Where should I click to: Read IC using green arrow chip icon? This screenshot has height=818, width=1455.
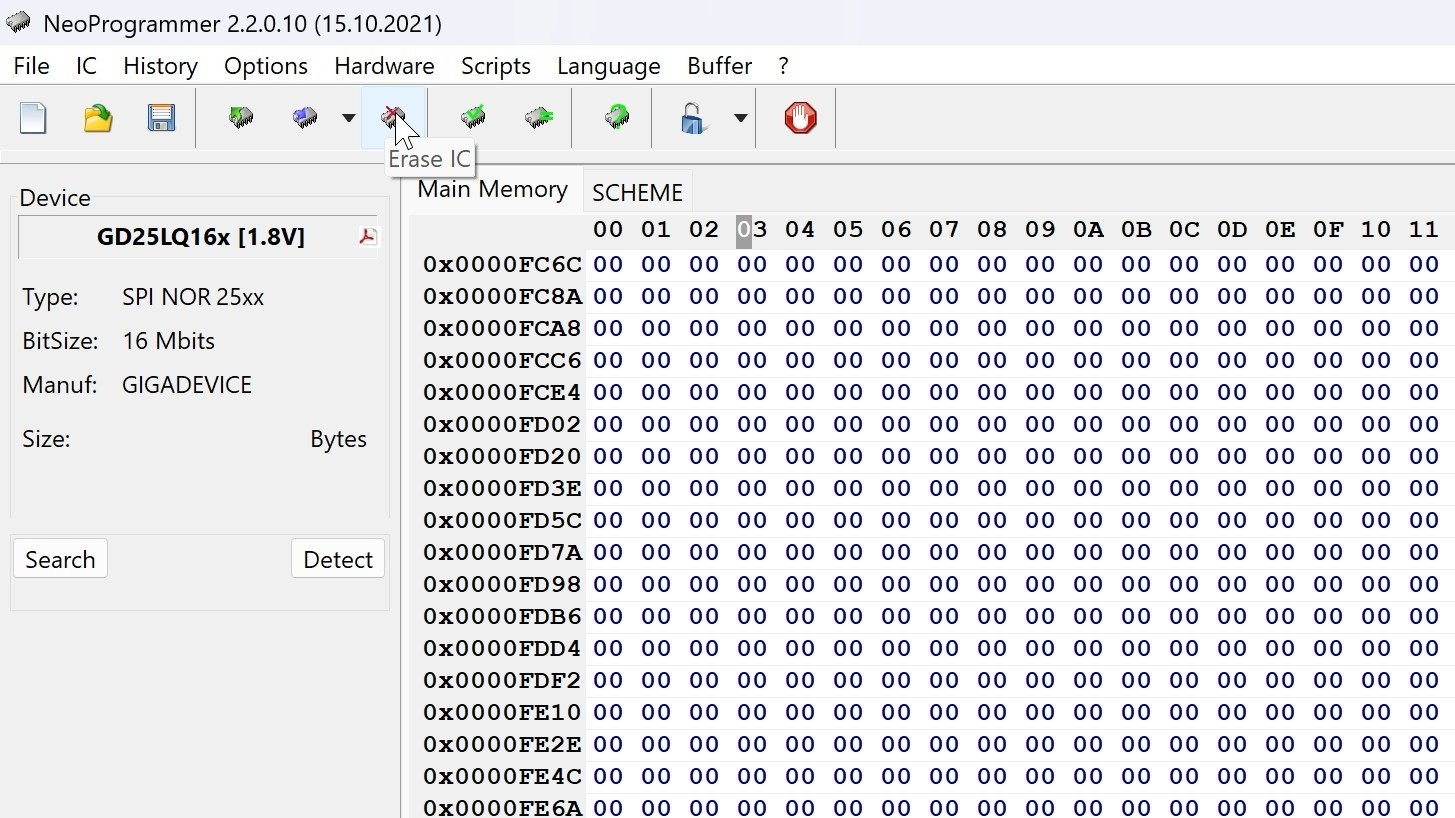pos(241,118)
